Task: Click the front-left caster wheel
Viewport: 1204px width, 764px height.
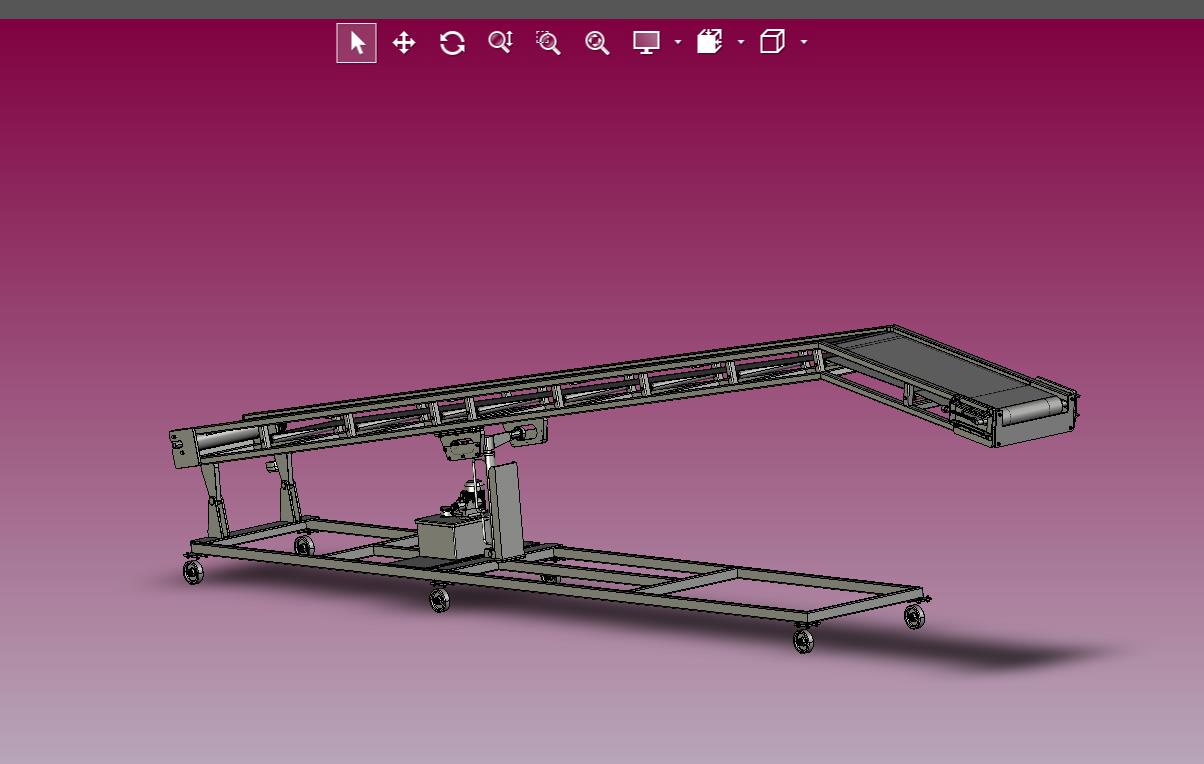Action: point(193,572)
